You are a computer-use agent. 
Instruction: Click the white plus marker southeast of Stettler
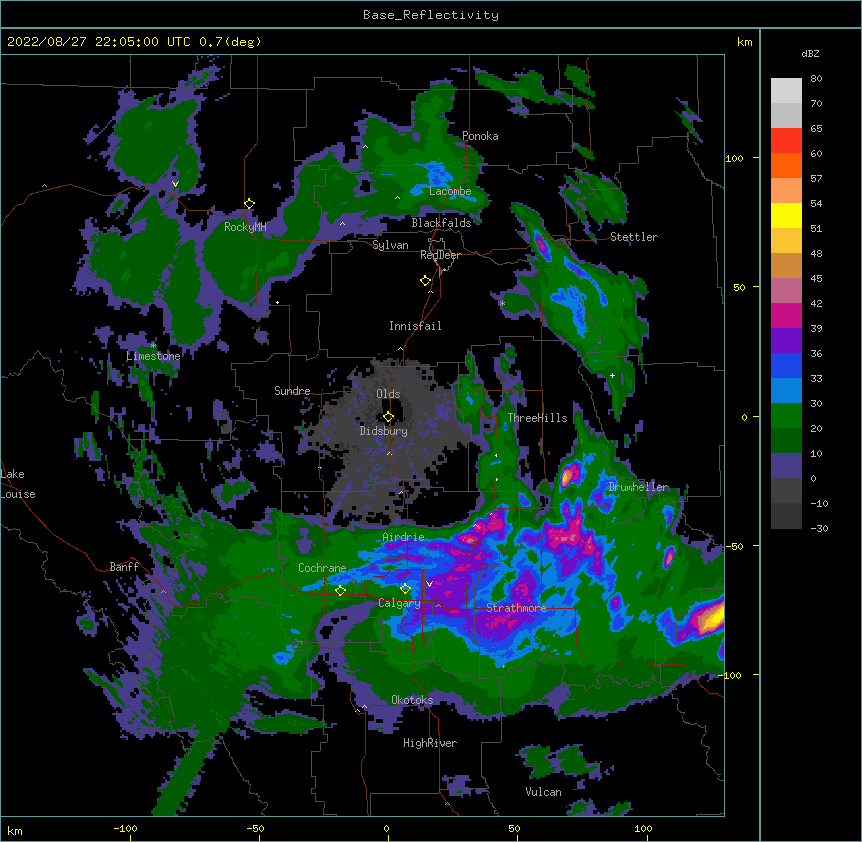[x=612, y=375]
